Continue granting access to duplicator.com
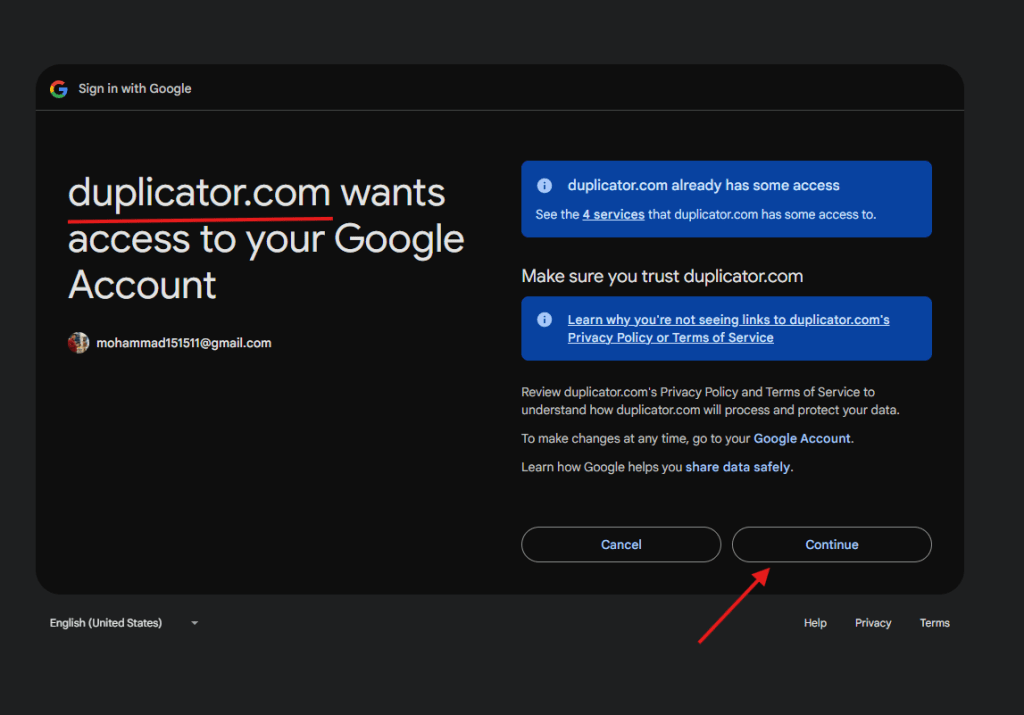 (x=831, y=545)
